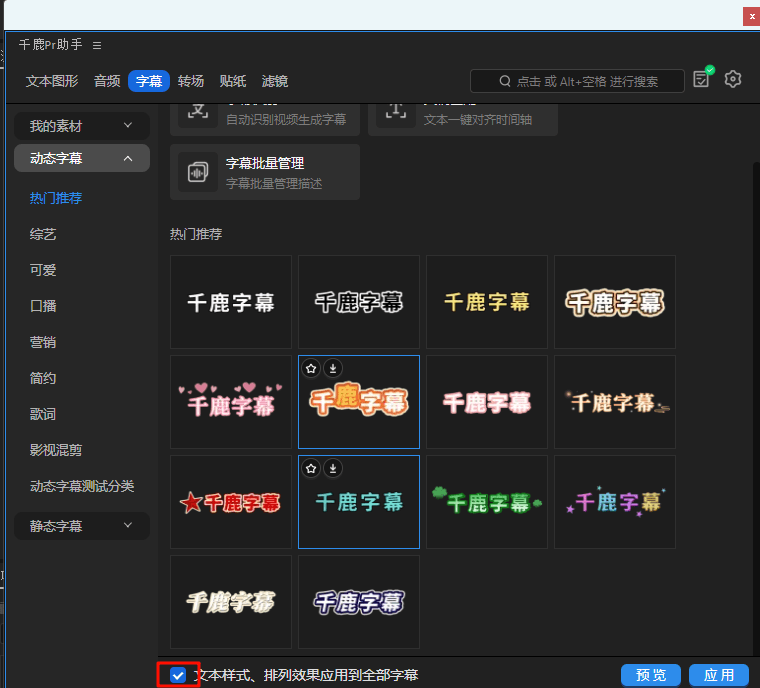
Task: Click the 预览 button
Action: click(x=651, y=675)
